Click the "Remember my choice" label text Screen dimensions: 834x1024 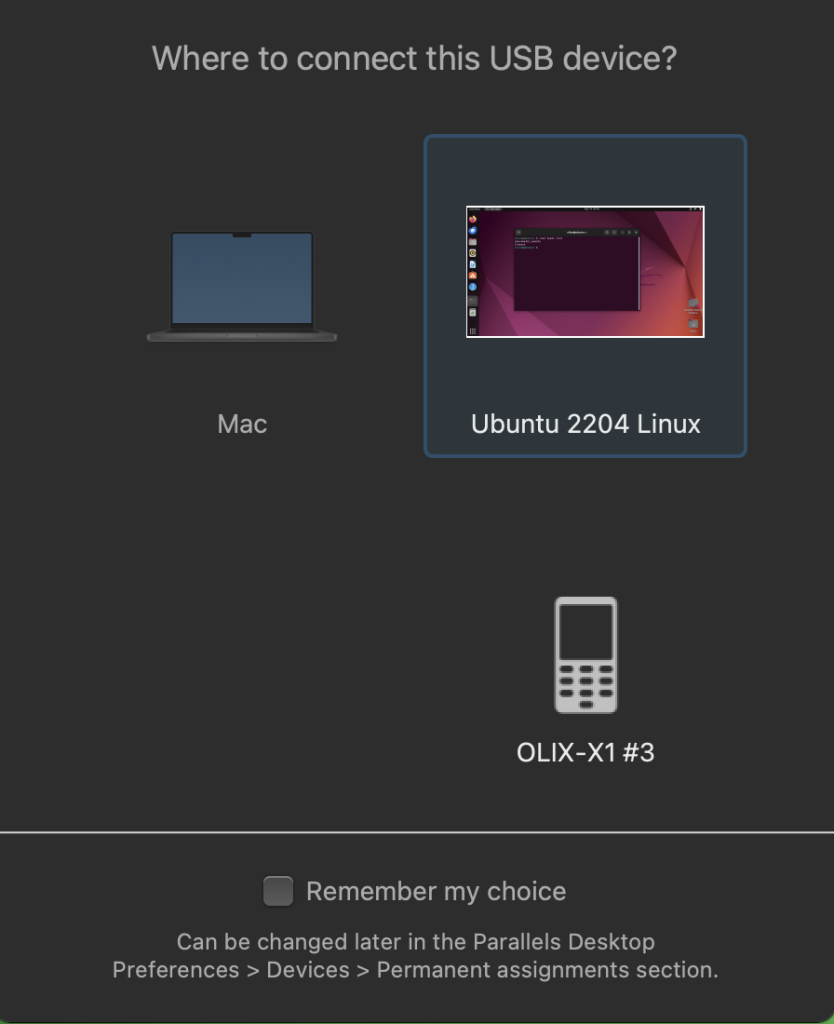point(436,891)
